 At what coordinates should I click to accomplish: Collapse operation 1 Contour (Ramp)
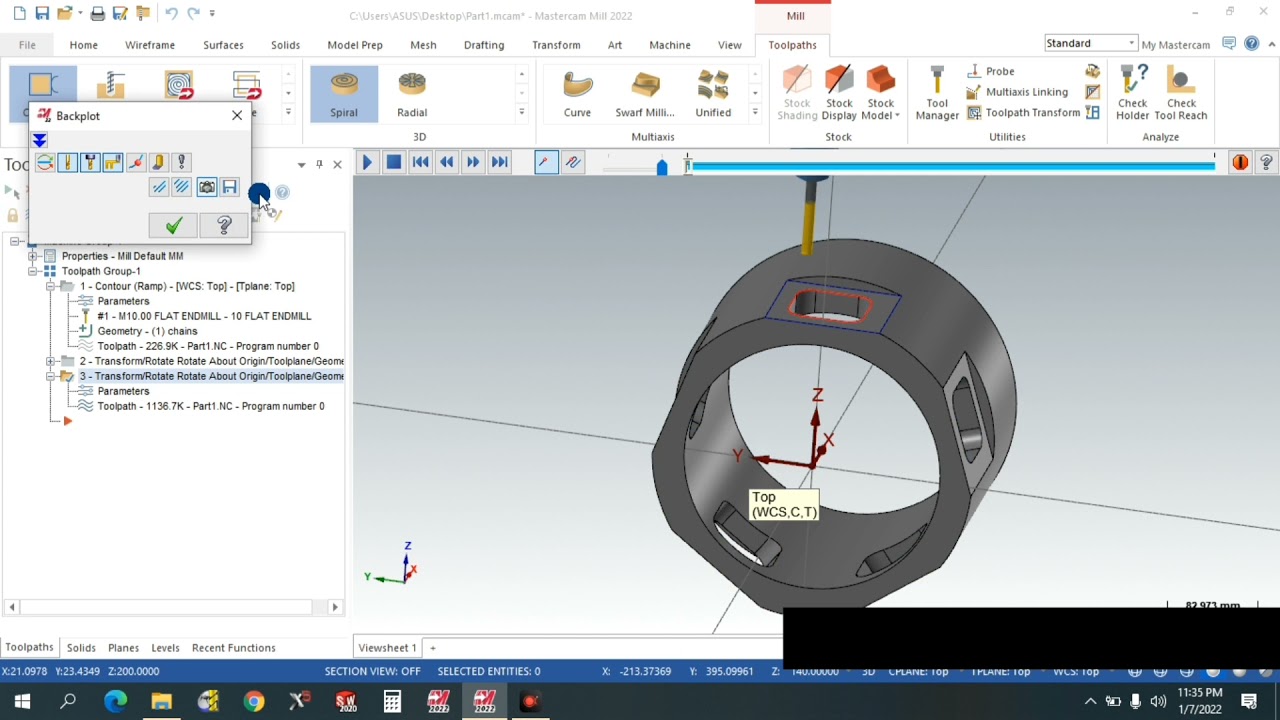pos(50,286)
